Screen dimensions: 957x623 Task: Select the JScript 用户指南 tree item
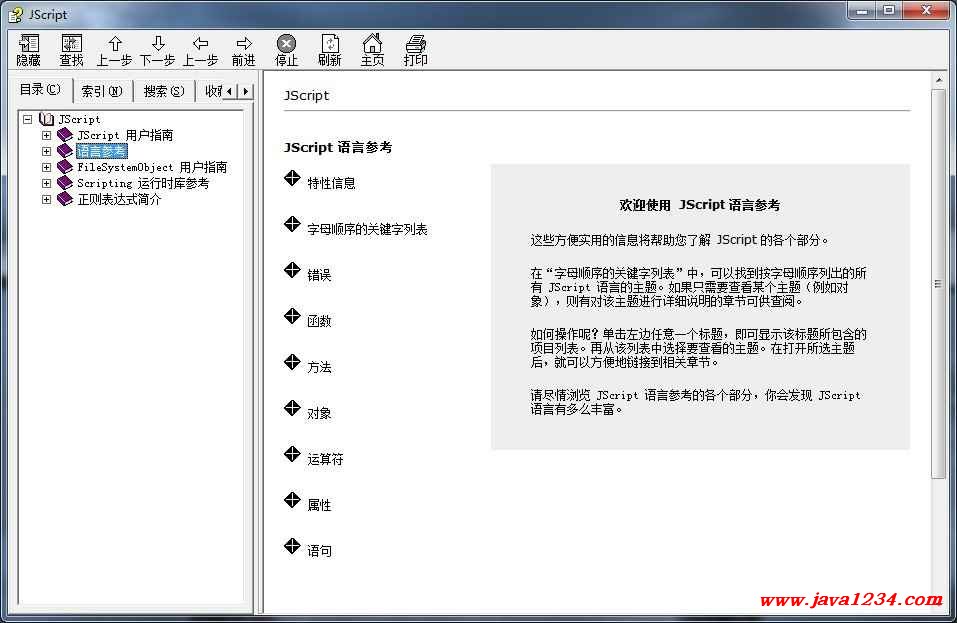click(125, 135)
